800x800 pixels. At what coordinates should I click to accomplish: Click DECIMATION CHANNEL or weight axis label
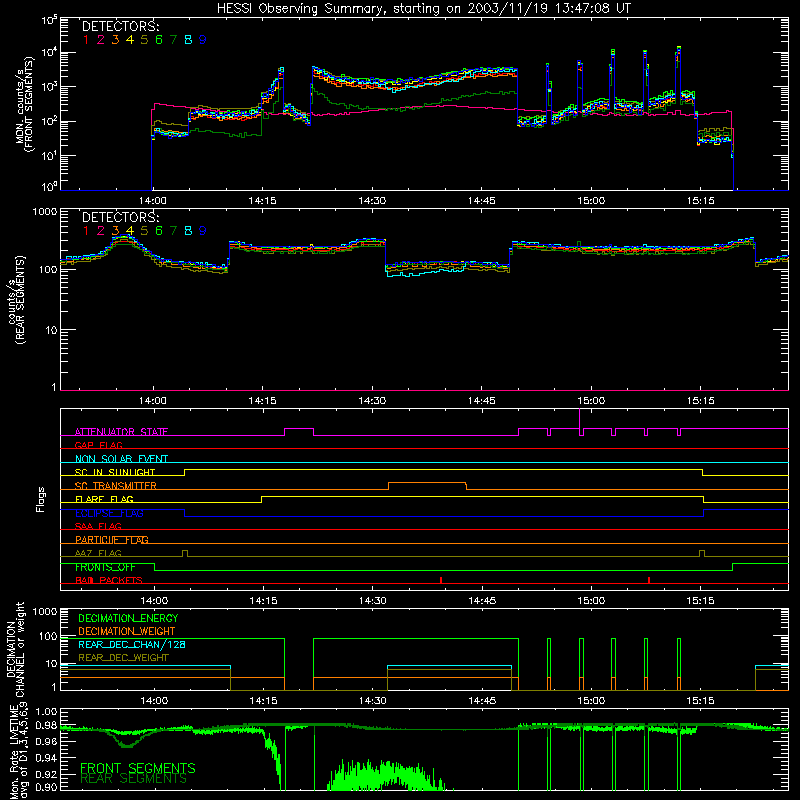coord(15,649)
